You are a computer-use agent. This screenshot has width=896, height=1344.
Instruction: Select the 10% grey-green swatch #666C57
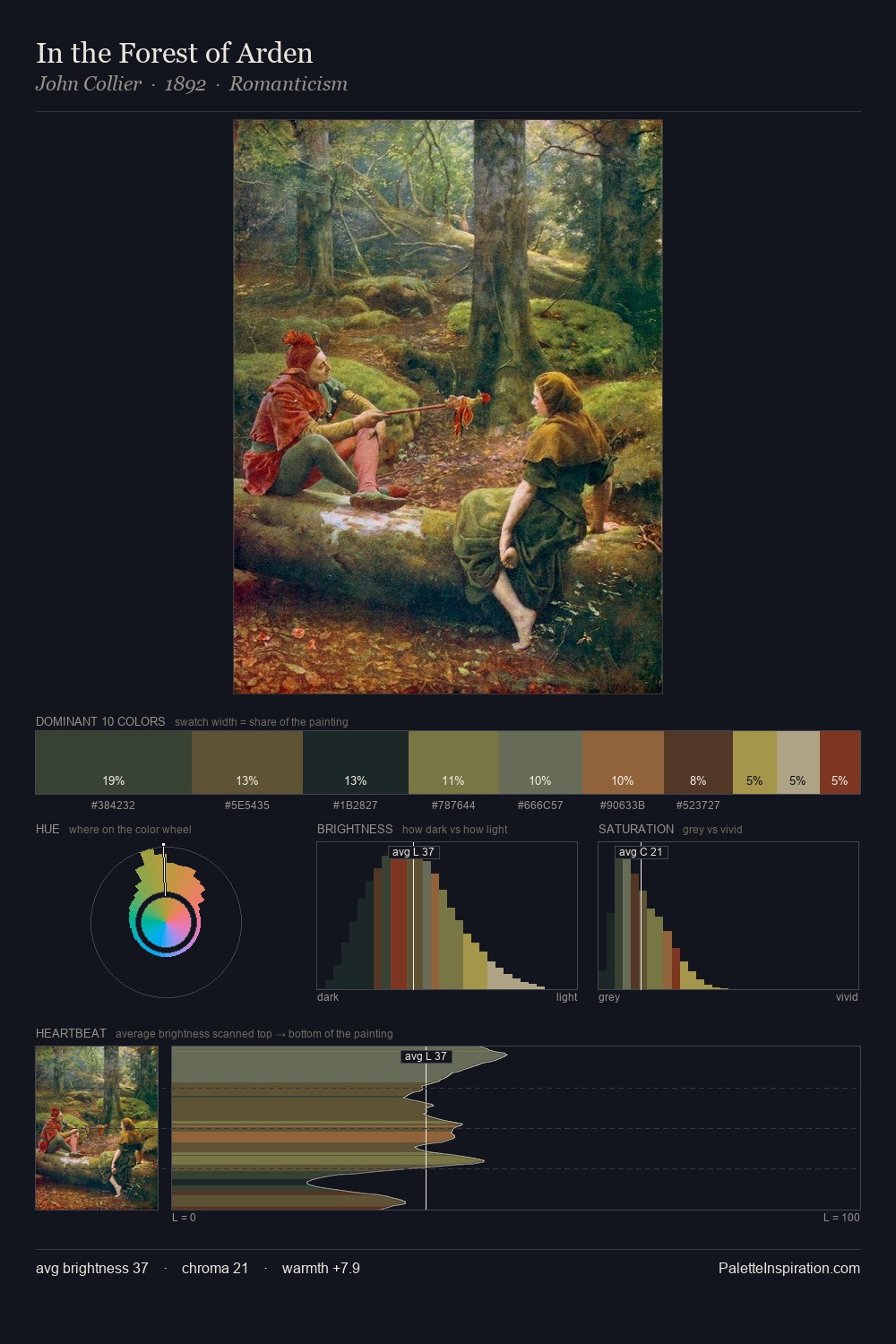click(x=540, y=762)
